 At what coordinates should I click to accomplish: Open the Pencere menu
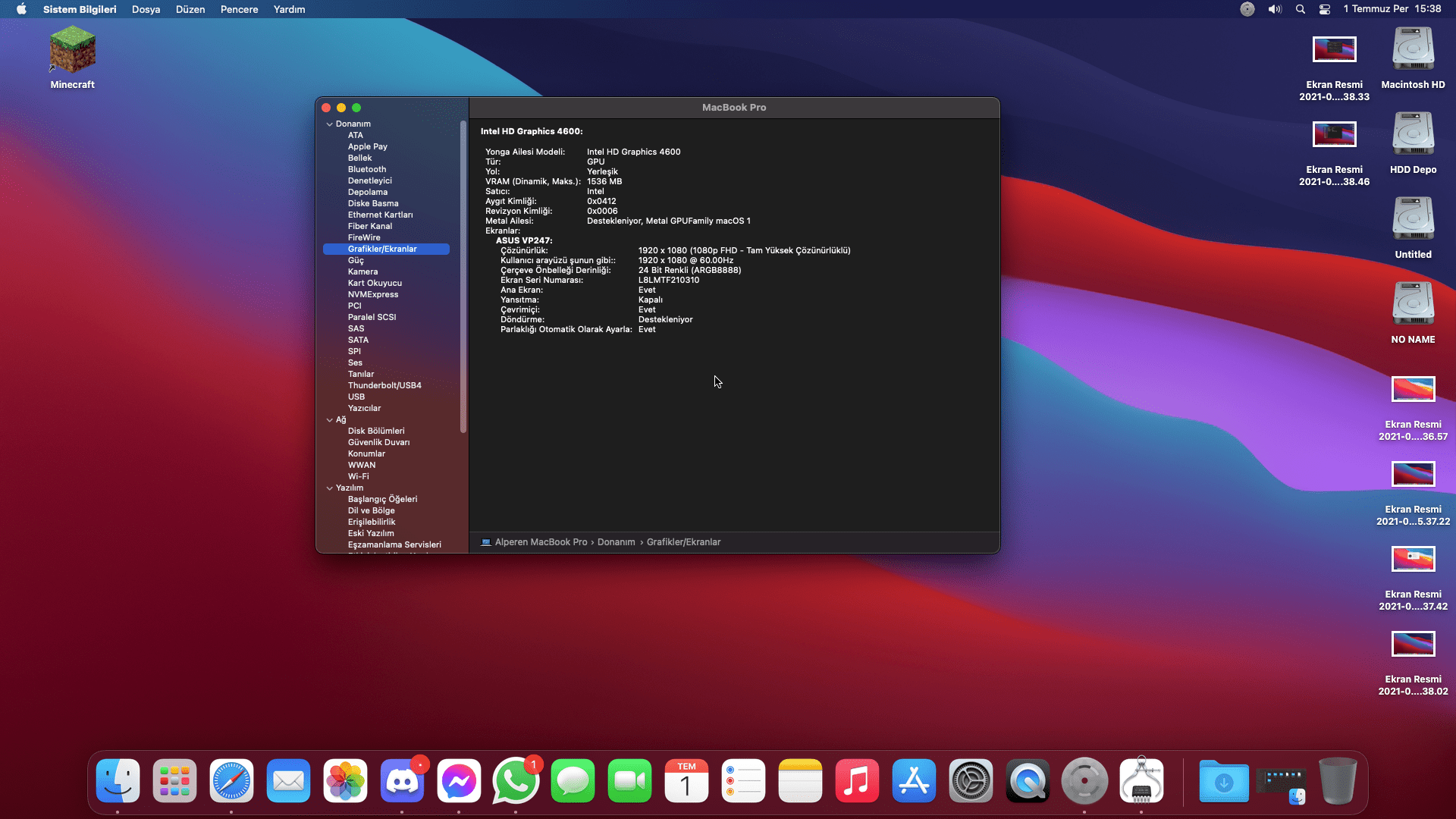click(x=239, y=9)
